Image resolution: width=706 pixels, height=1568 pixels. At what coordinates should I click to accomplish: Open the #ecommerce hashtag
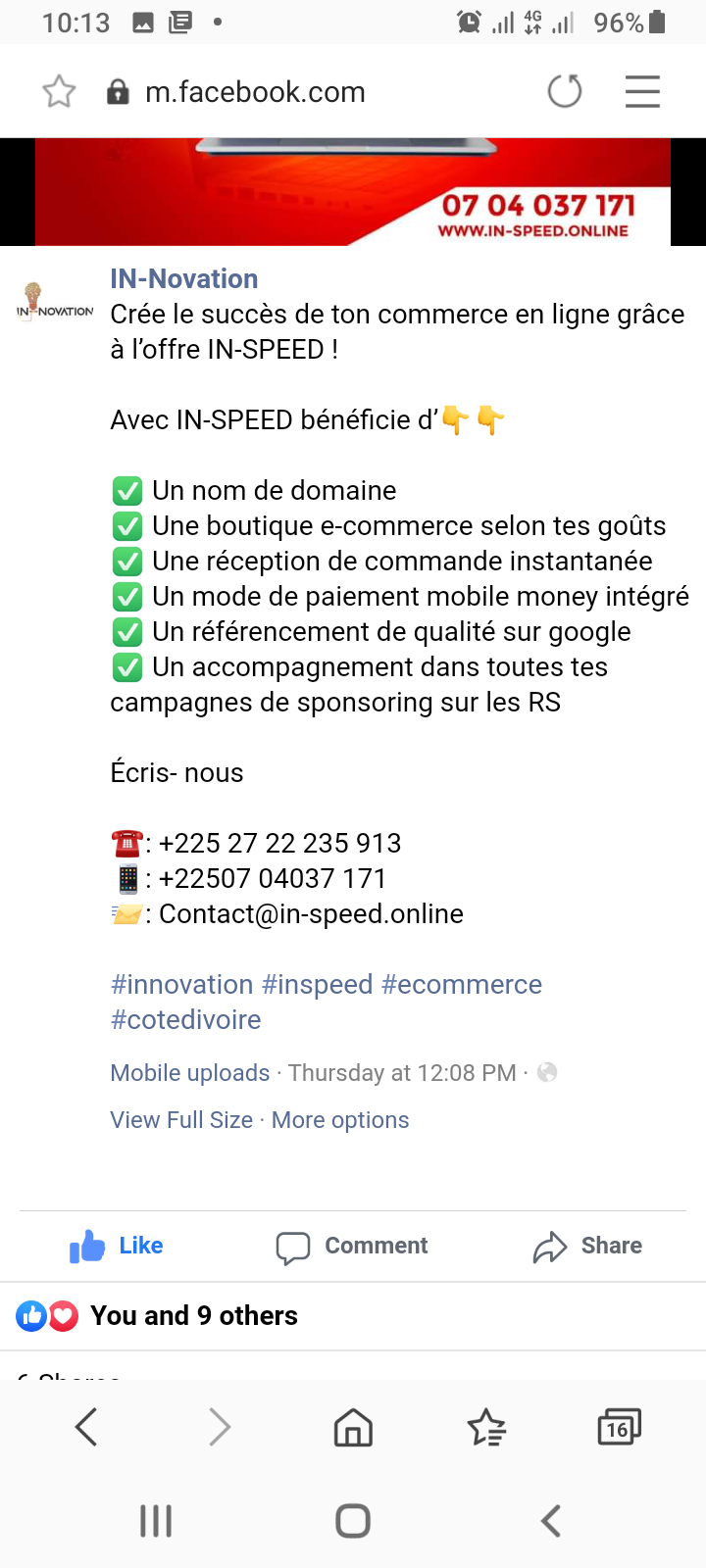click(461, 984)
